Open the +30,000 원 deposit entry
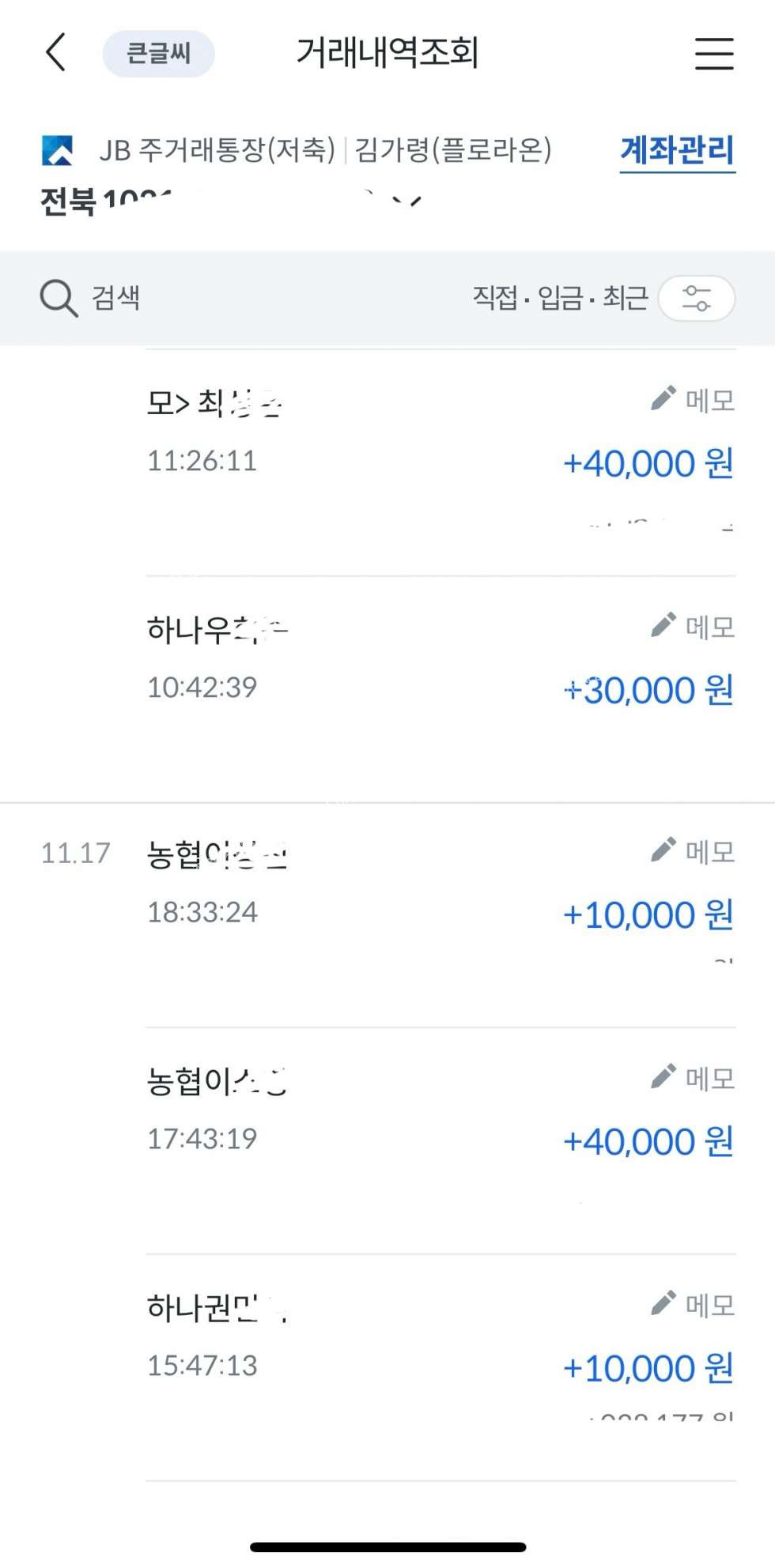This screenshot has width=775, height=1568. click(x=648, y=690)
